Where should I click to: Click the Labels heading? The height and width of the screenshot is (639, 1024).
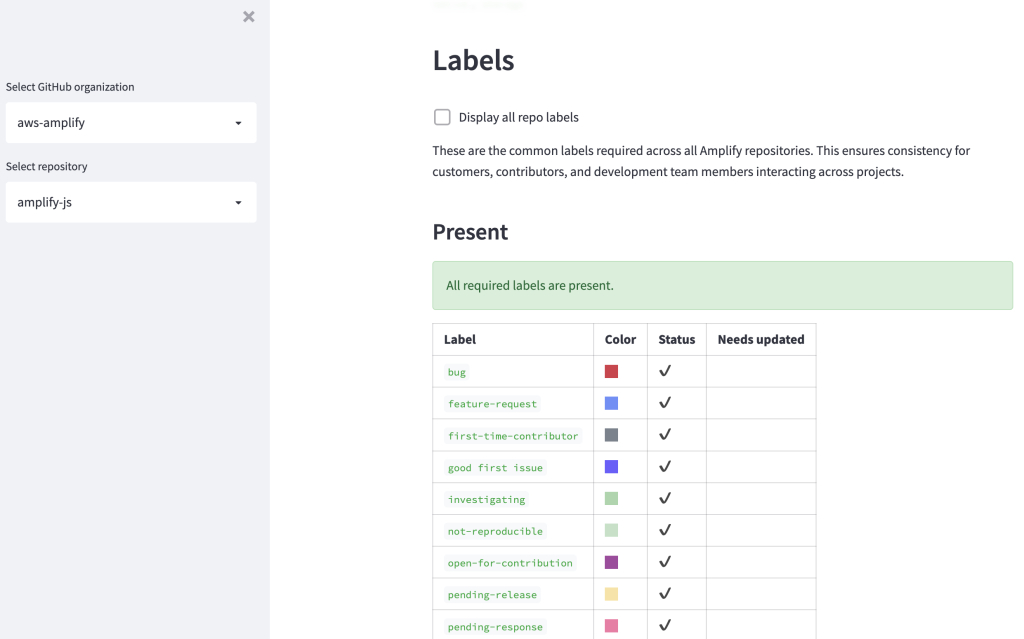pyautogui.click(x=473, y=60)
